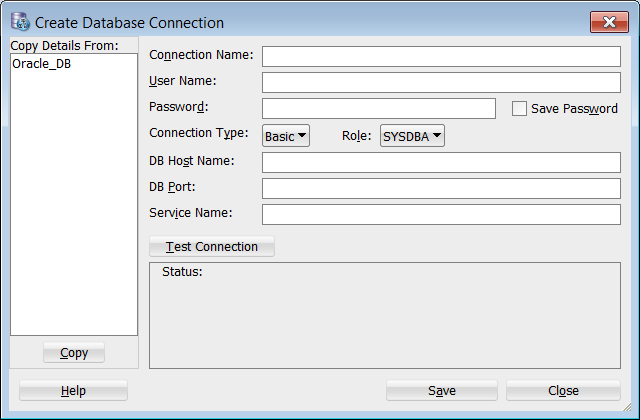
Task: Click the Test Connection button
Action: tap(212, 247)
